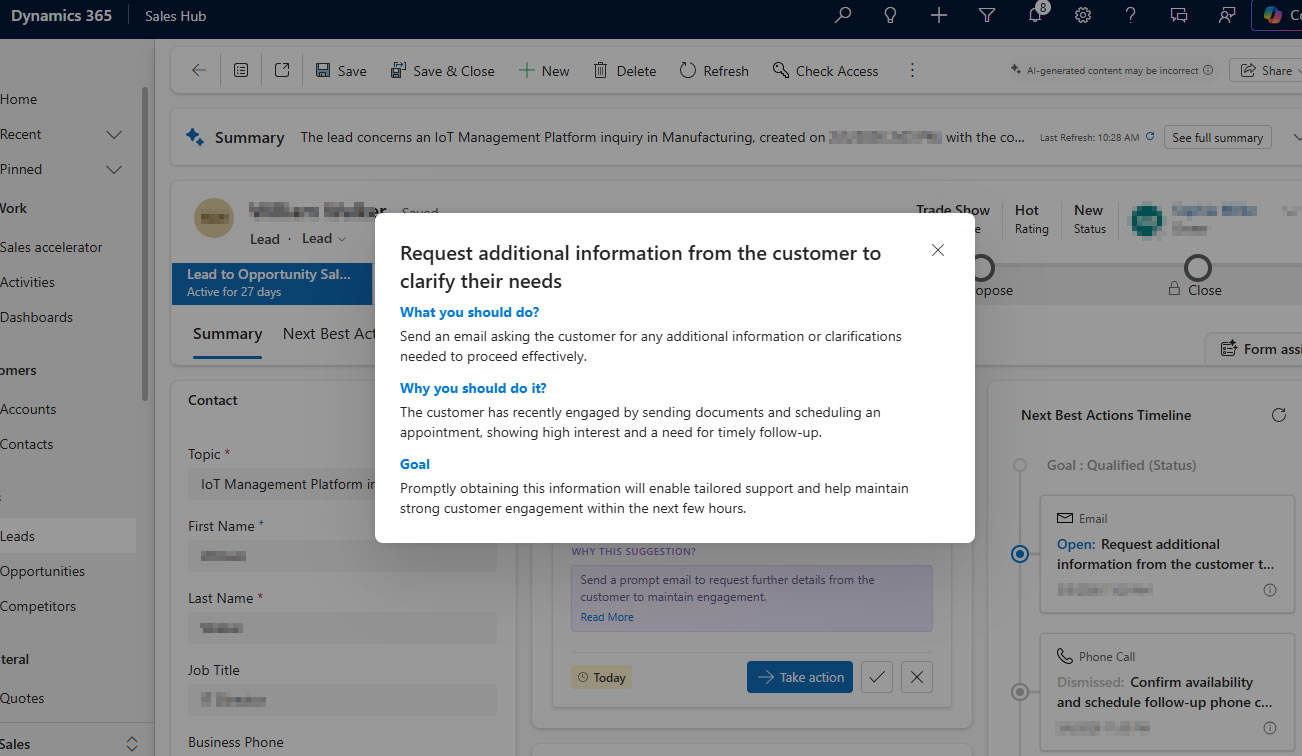Click the Today due badge
Screen dimensions: 1302x756
click(601, 677)
